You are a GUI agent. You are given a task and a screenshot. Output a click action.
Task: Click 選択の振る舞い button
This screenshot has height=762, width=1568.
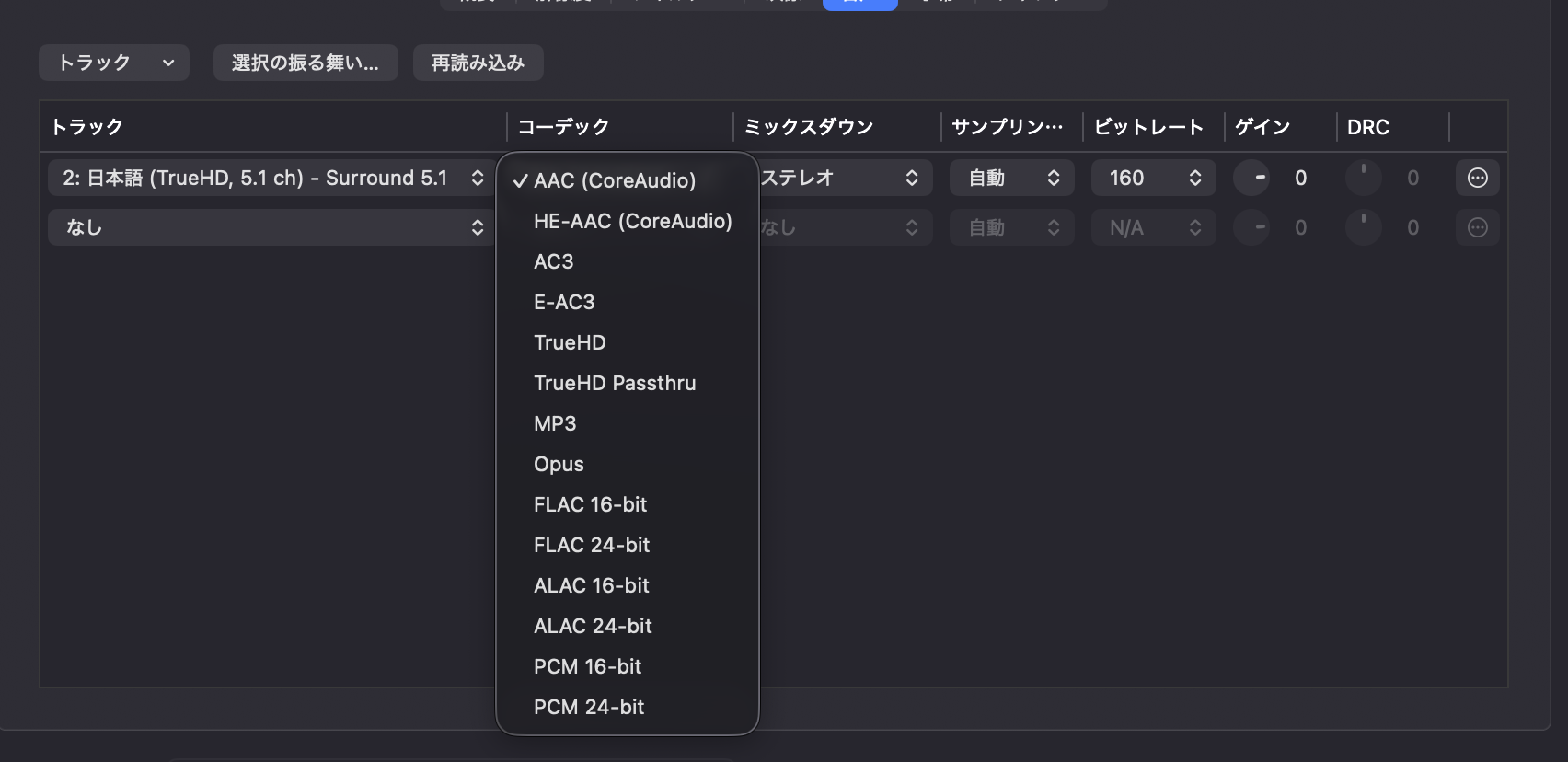point(306,63)
